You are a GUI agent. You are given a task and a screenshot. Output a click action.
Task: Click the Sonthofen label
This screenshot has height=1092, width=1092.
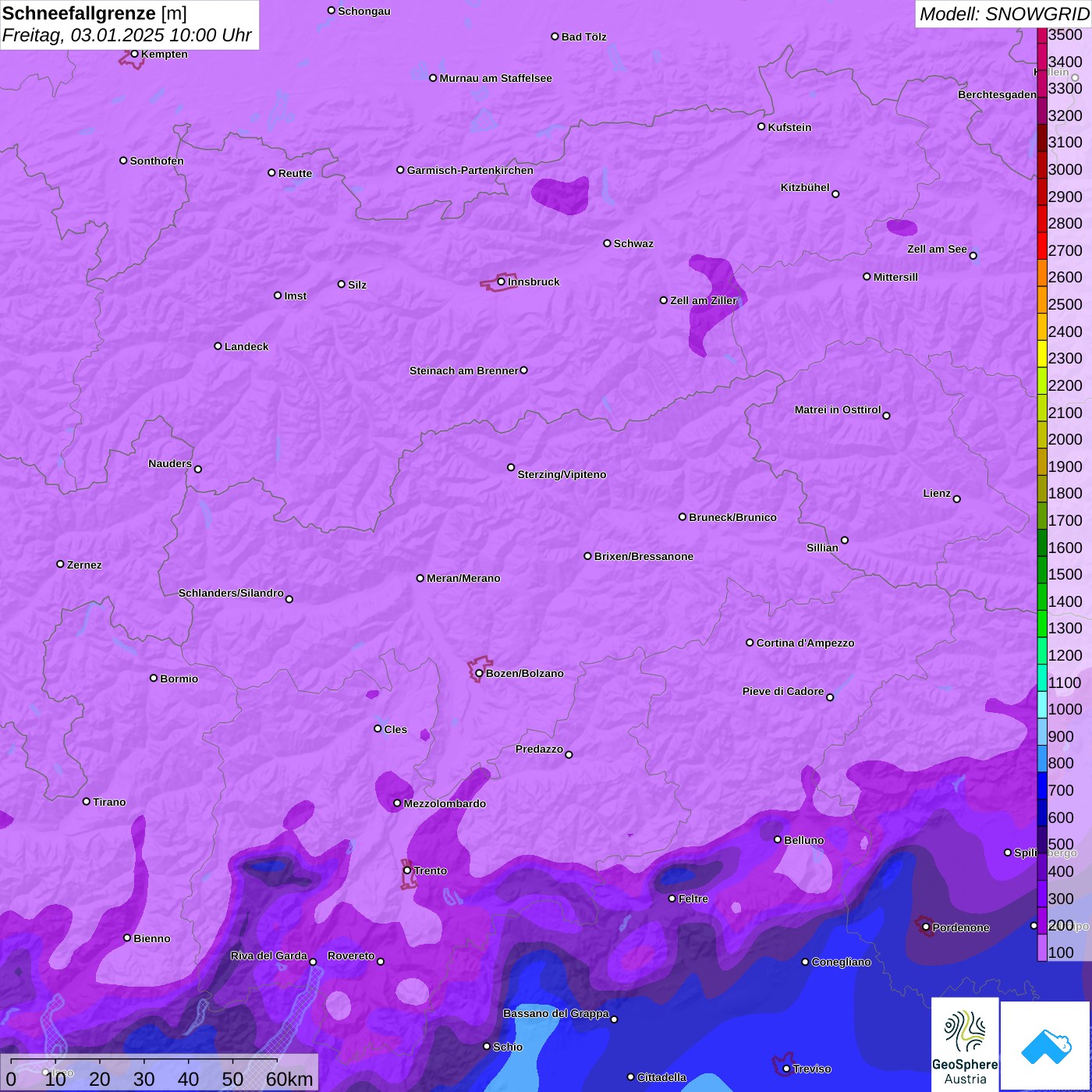click(158, 161)
